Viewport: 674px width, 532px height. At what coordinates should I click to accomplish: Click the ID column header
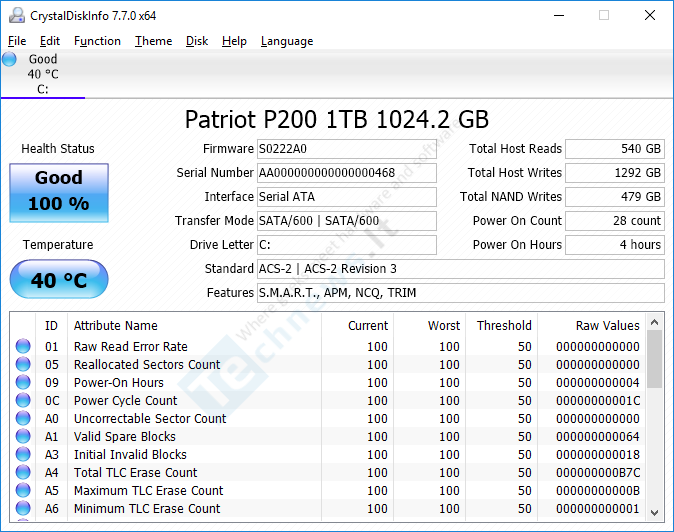coord(51,326)
